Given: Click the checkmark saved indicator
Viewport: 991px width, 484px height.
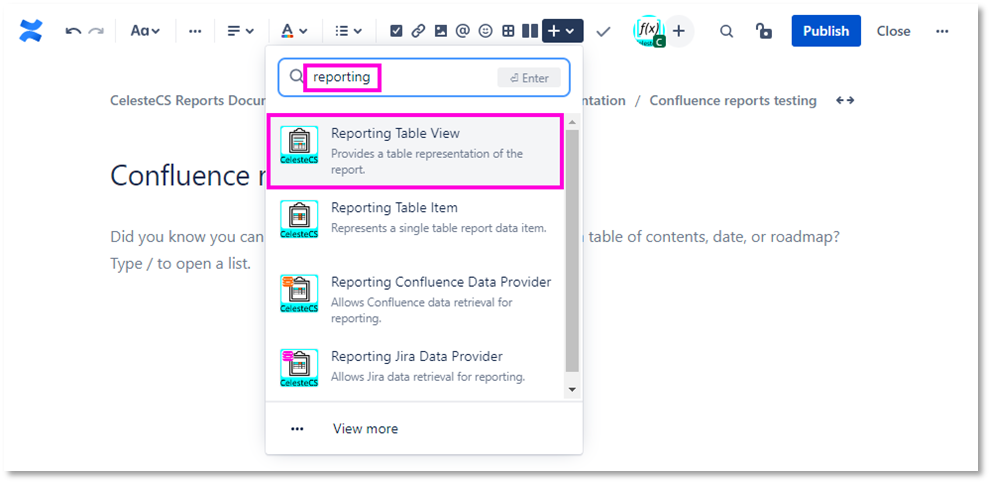Looking at the screenshot, I should pyautogui.click(x=603, y=31).
